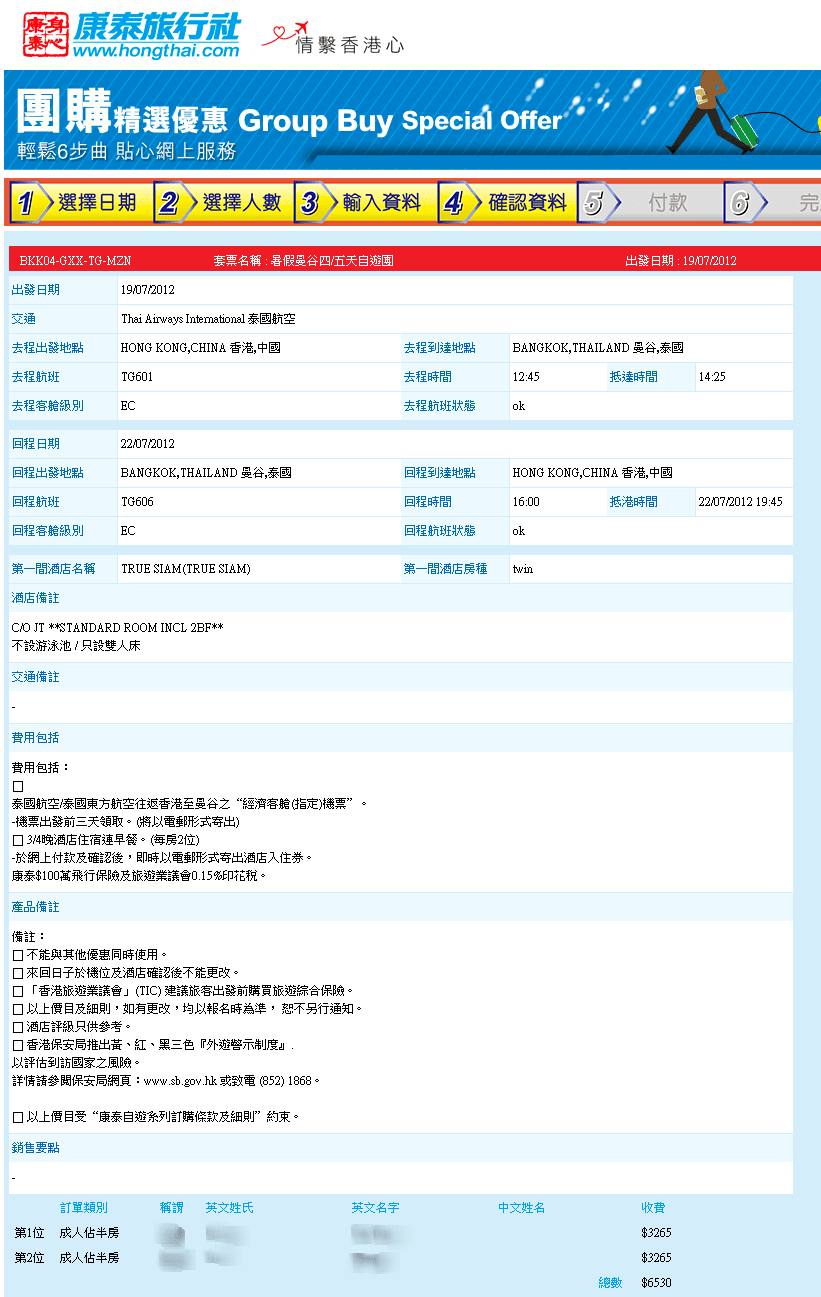821x1297 pixels.
Task: Click the Hong Thai Travel red logo
Action: [x=46, y=34]
